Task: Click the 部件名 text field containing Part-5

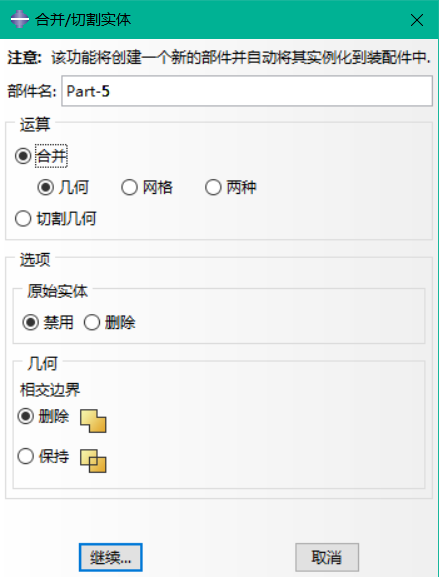Action: 247,91
